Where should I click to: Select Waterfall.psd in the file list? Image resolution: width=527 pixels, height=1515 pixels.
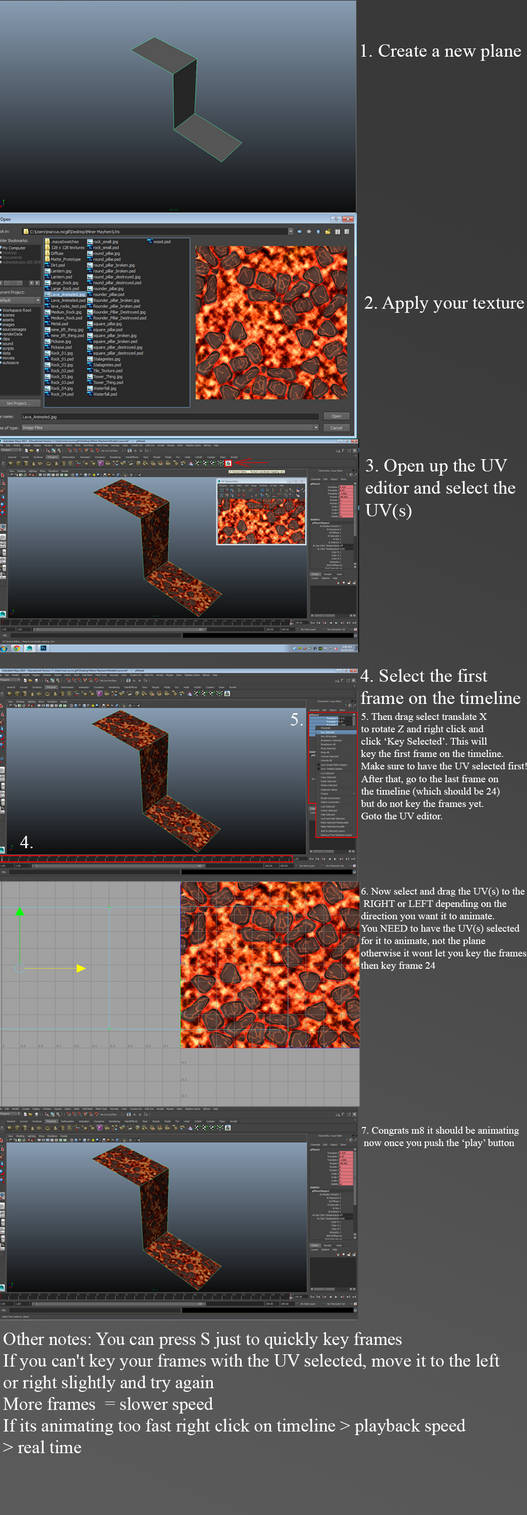[x=102, y=394]
